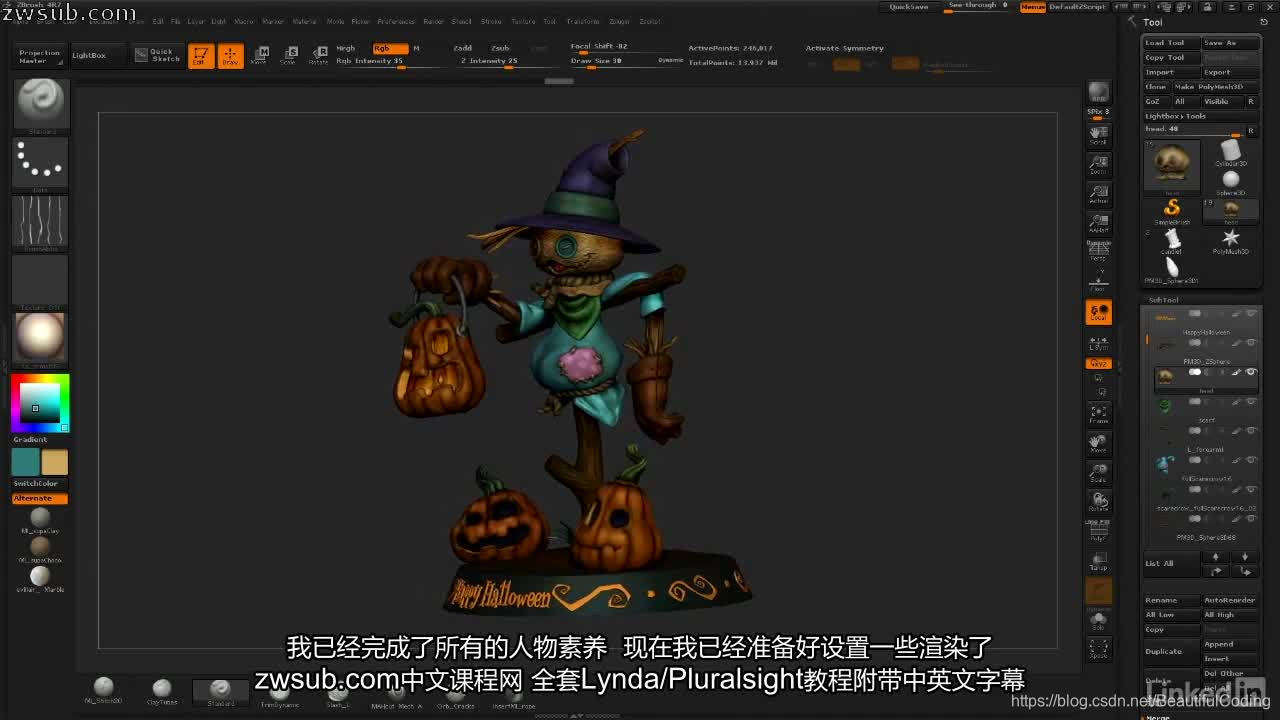The height and width of the screenshot is (720, 1280).
Task: Toggle Persp perspective view
Action: (x=1098, y=250)
